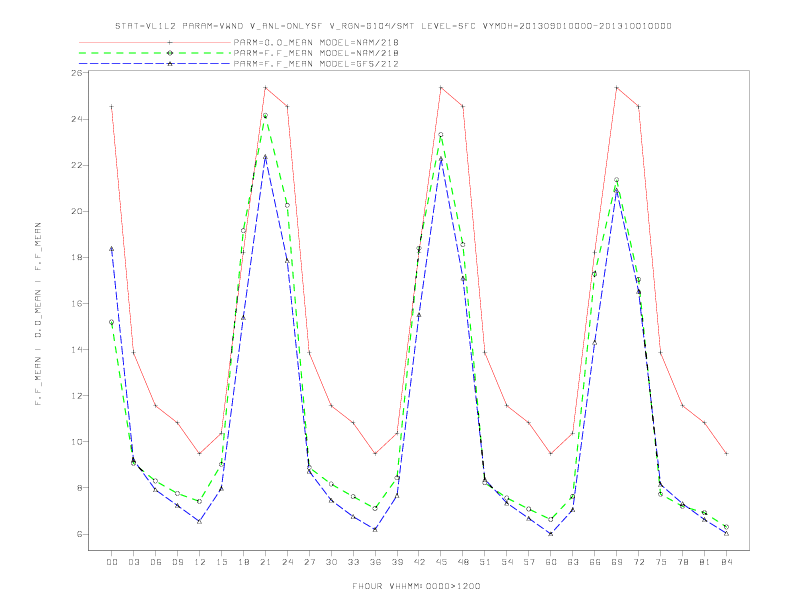This screenshot has width=792, height=612.
Task: Click x-axis forecast hour label 66
Action: [595, 562]
